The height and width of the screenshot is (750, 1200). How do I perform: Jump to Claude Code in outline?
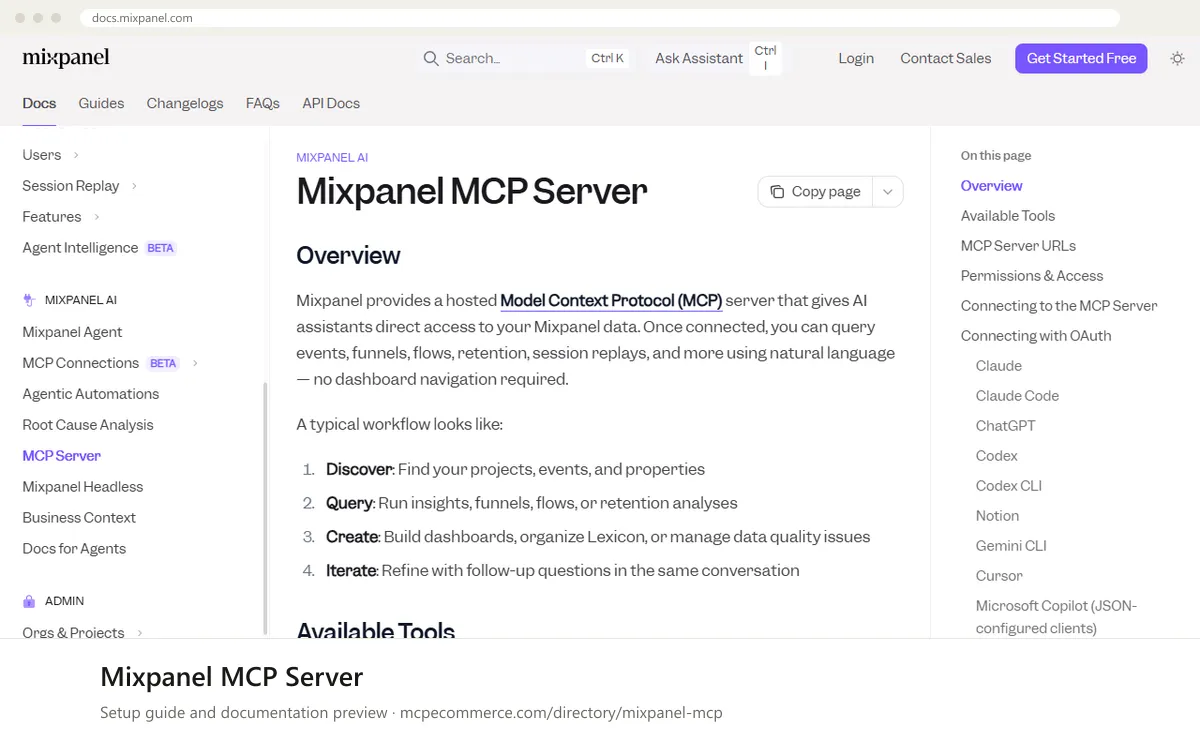[1017, 396]
